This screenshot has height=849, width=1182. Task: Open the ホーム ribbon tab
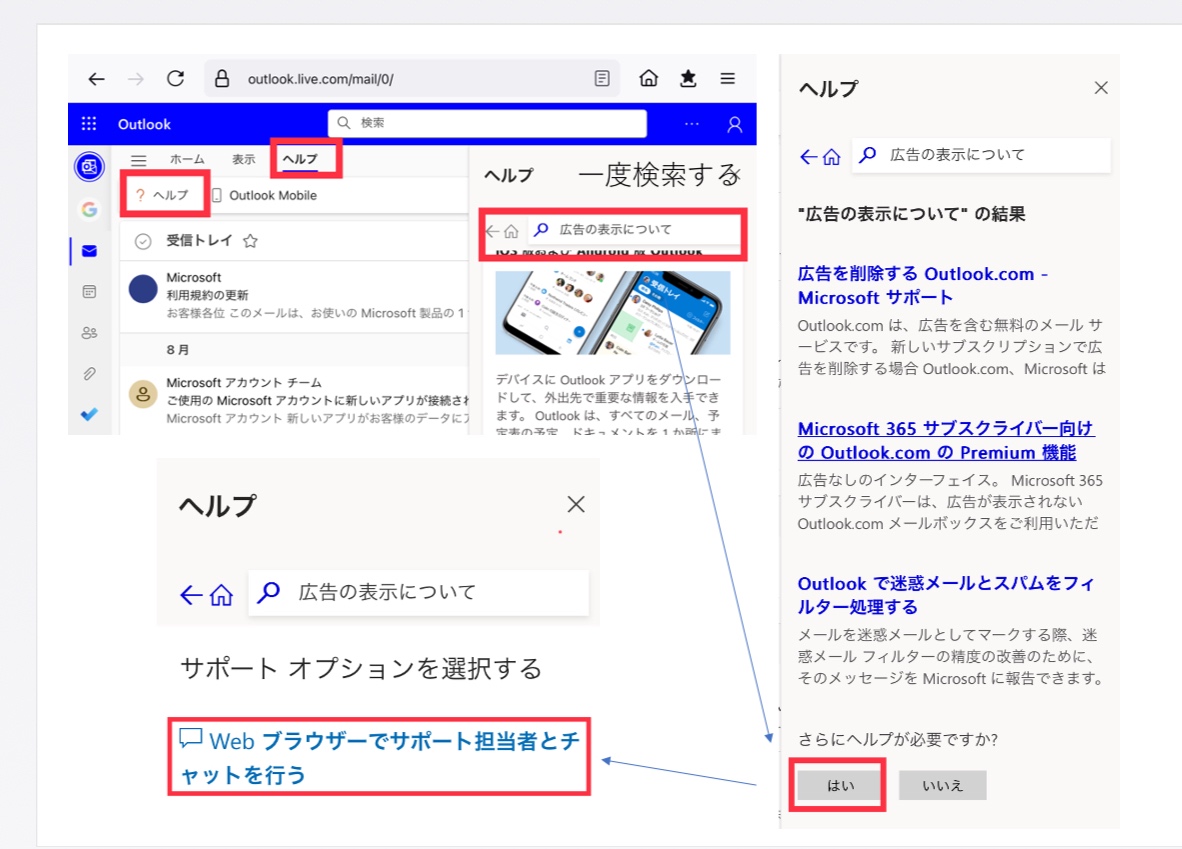coord(187,160)
